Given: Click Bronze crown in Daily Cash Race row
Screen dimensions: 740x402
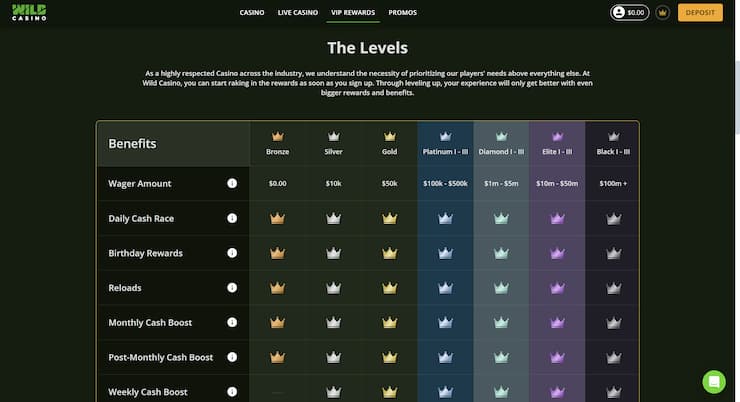Looking at the screenshot, I should [278, 218].
